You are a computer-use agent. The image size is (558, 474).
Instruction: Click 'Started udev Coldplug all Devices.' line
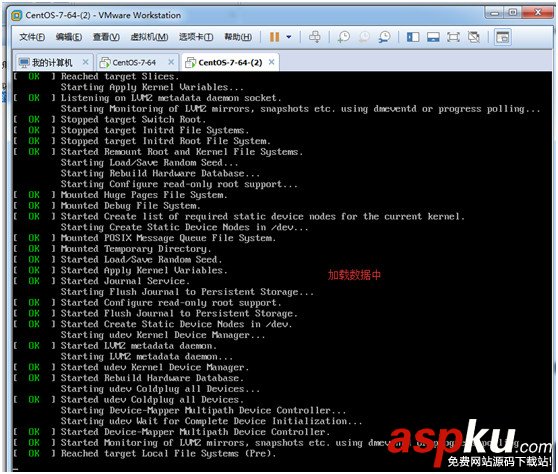coord(152,400)
